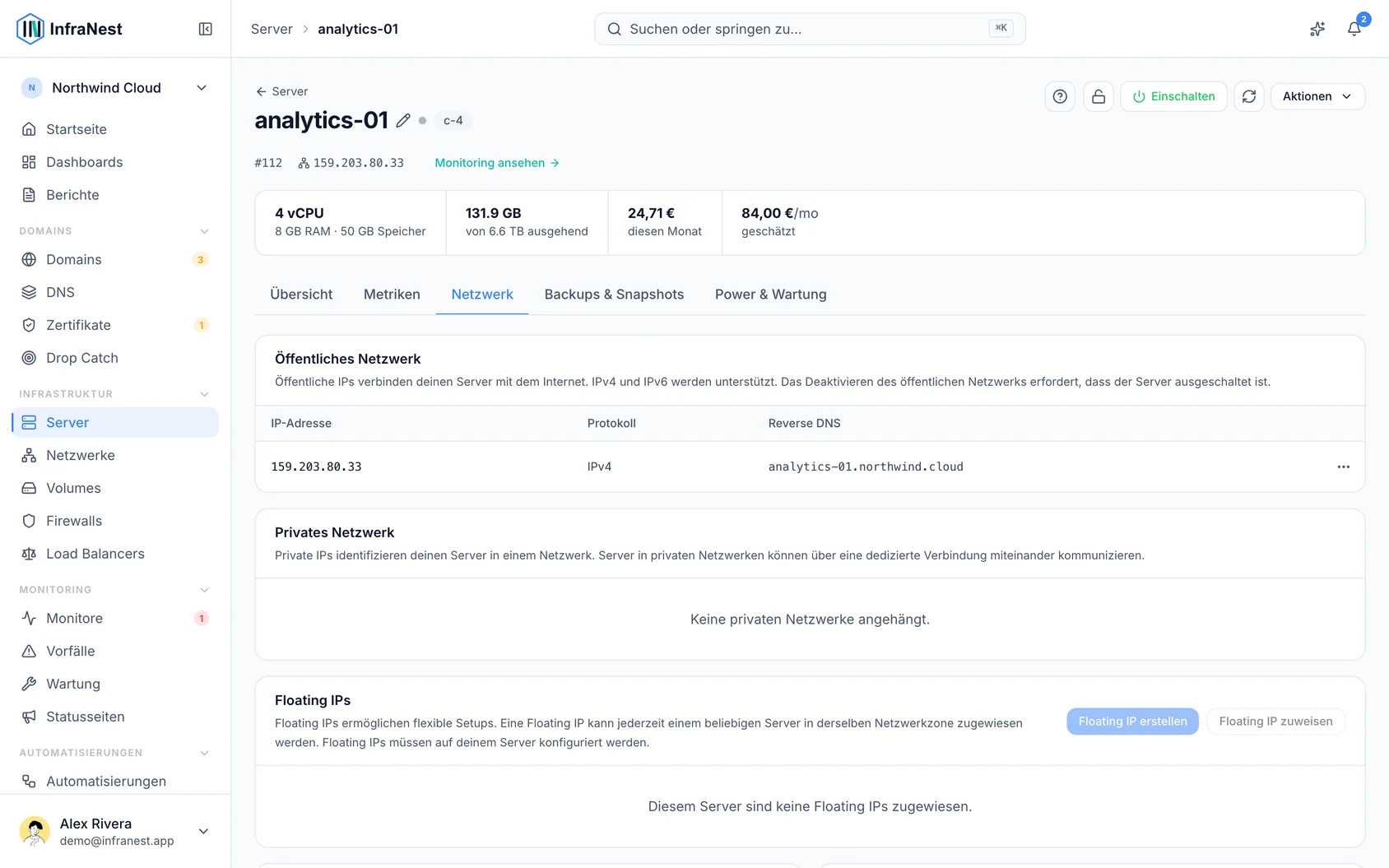Collapse the sidebar panel icon

click(206, 29)
